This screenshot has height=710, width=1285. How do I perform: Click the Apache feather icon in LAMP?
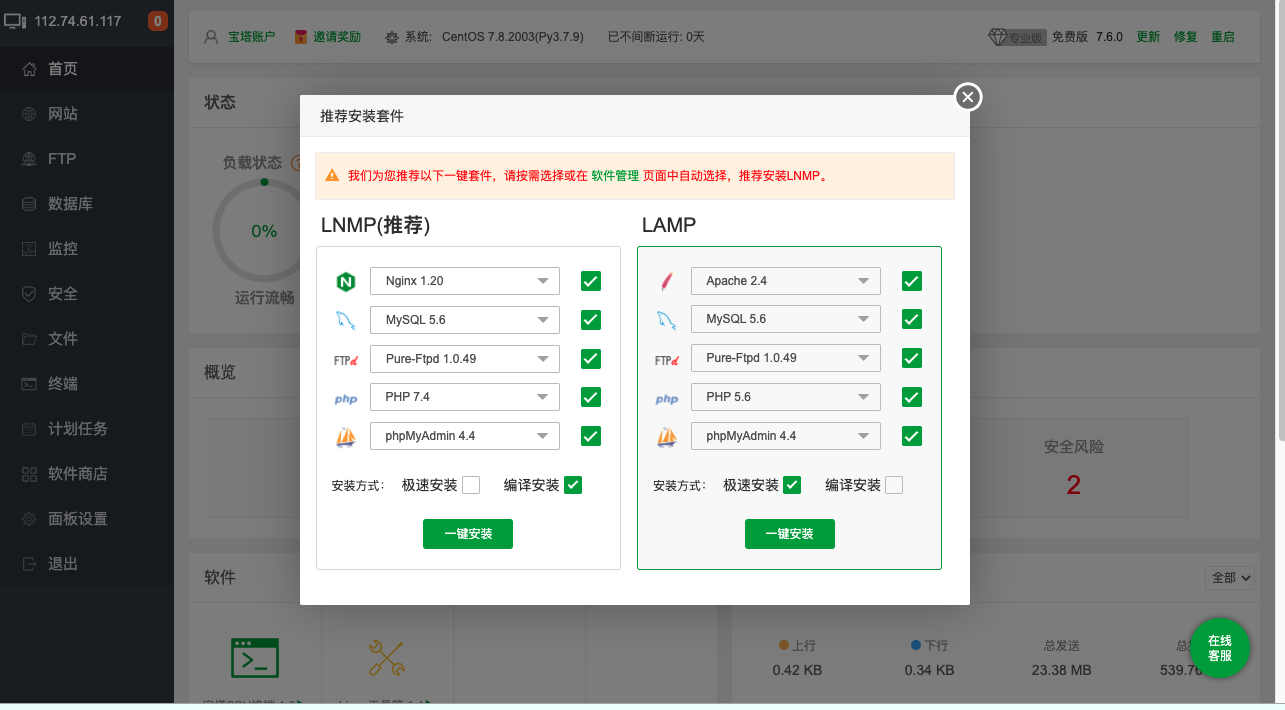coord(667,282)
